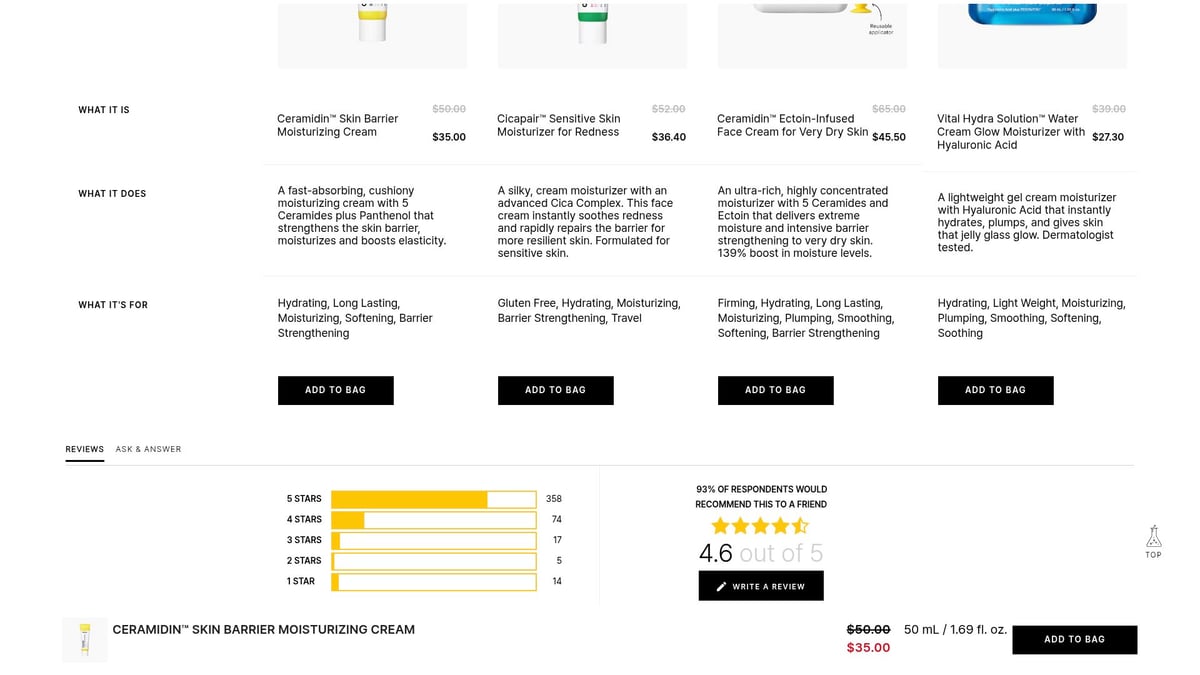Image resolution: width=1200 pixels, height=675 pixels.
Task: Filter reviews by the 5 stars bar
Action: point(433,499)
